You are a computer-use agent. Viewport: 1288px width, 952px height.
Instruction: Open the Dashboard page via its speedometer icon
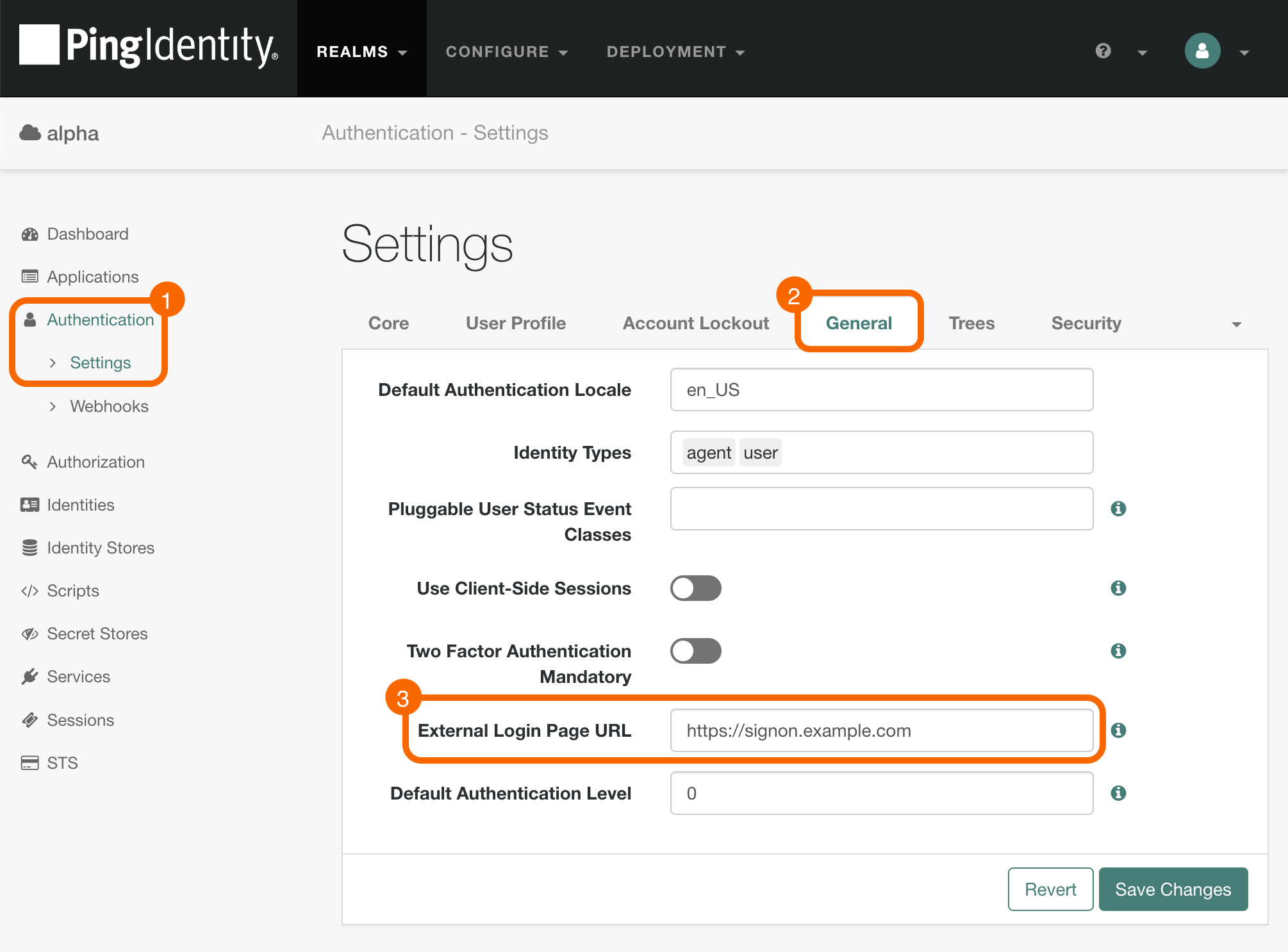pos(29,234)
